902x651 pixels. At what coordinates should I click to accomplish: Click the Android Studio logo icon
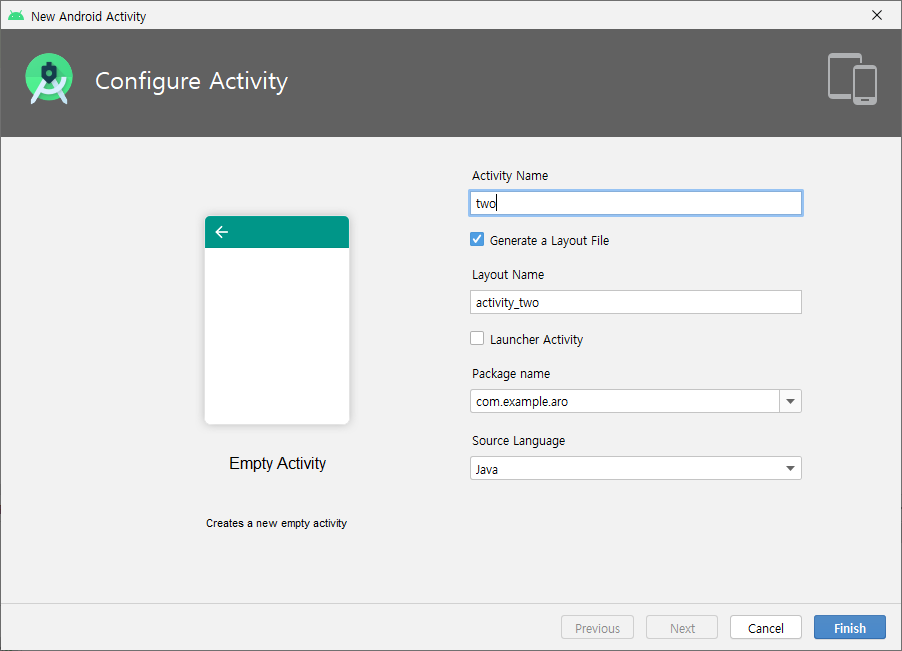tap(49, 79)
